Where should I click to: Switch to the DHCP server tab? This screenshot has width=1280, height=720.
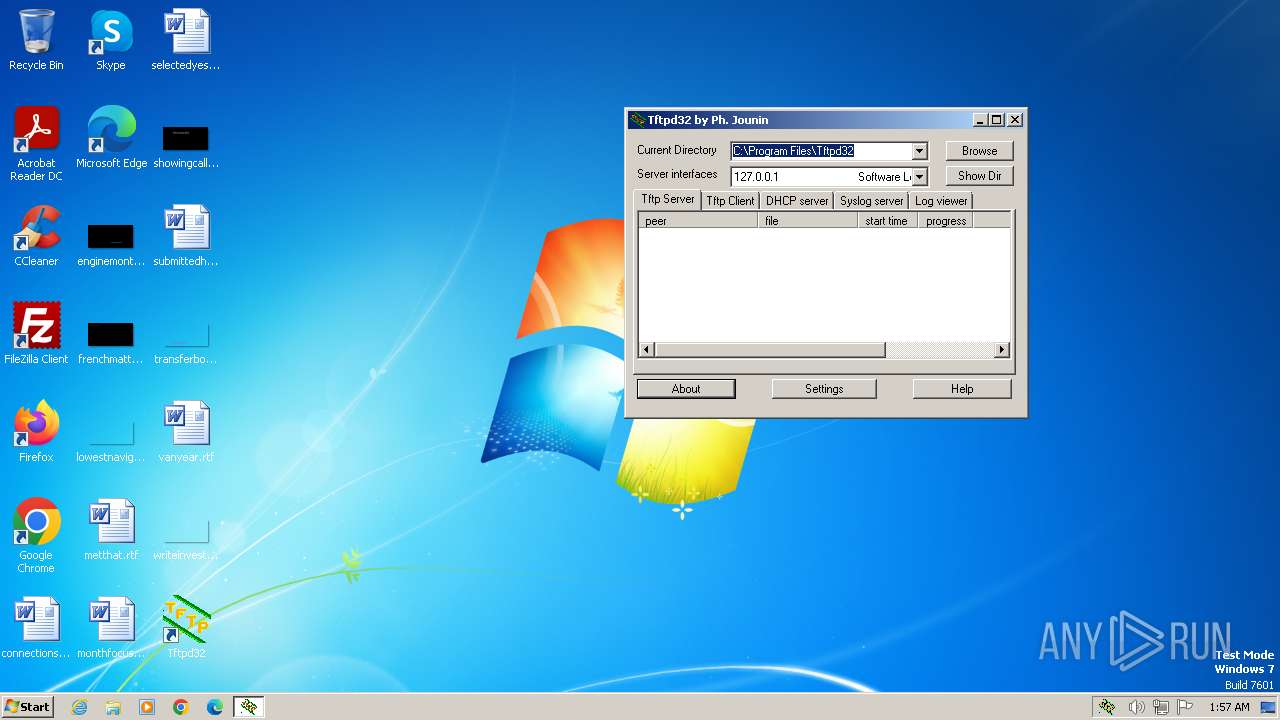pyautogui.click(x=797, y=201)
